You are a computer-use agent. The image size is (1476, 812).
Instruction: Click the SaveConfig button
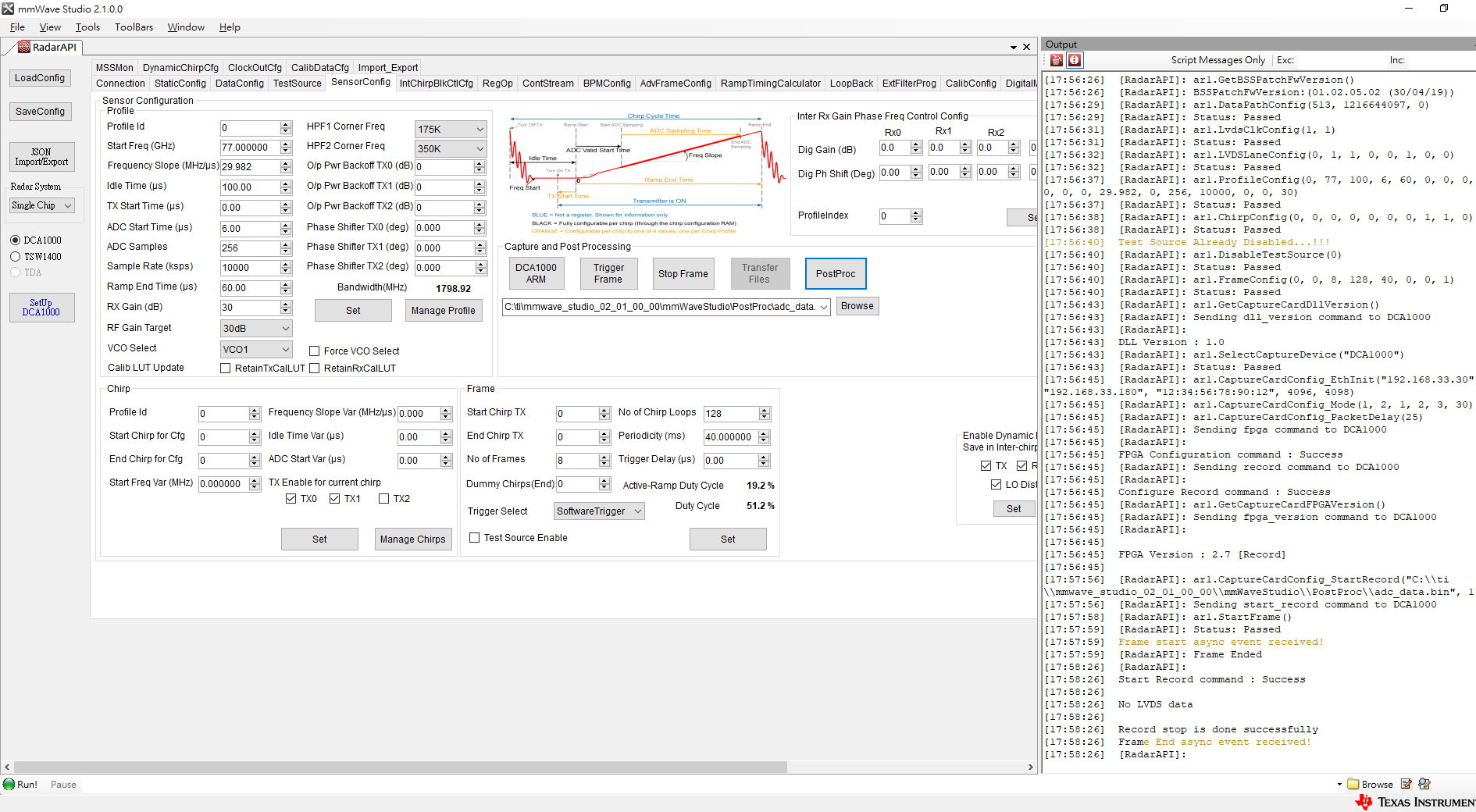tap(40, 112)
